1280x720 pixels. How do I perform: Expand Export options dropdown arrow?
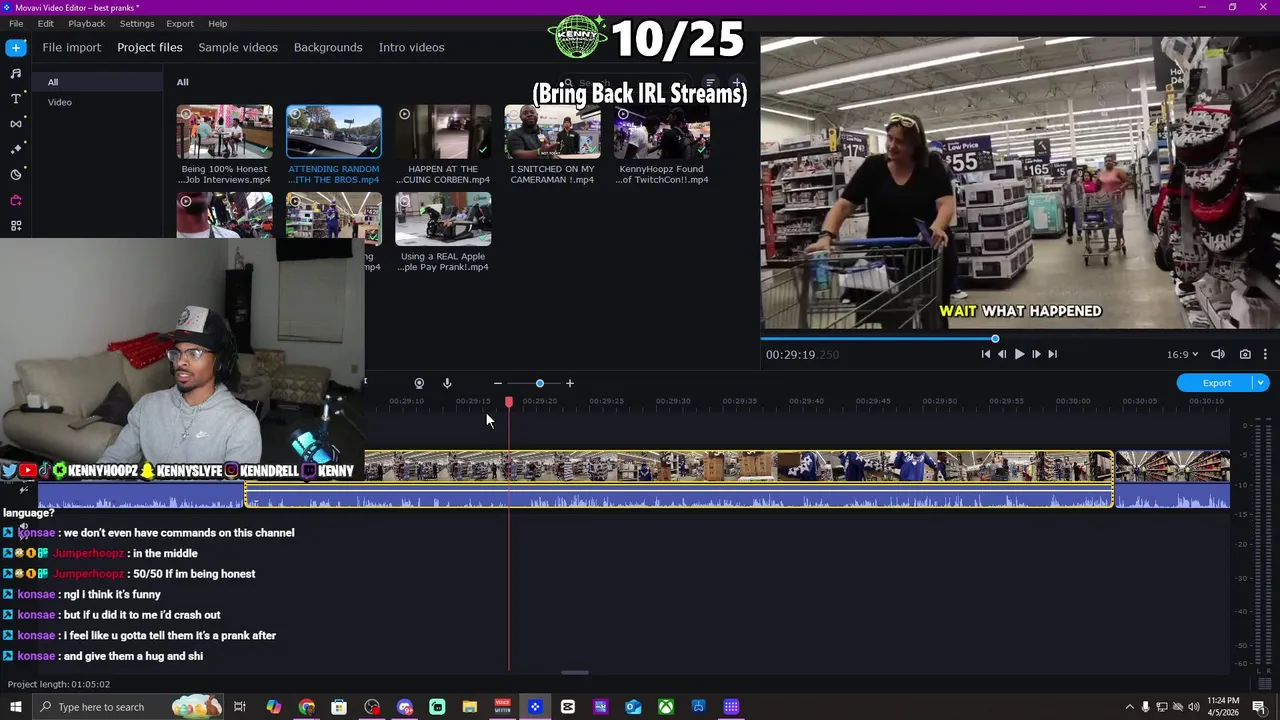click(x=1260, y=383)
